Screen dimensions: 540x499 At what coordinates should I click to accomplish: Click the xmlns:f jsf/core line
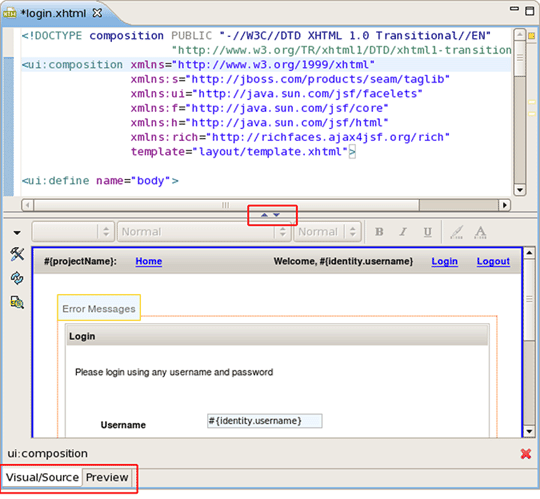(259, 108)
